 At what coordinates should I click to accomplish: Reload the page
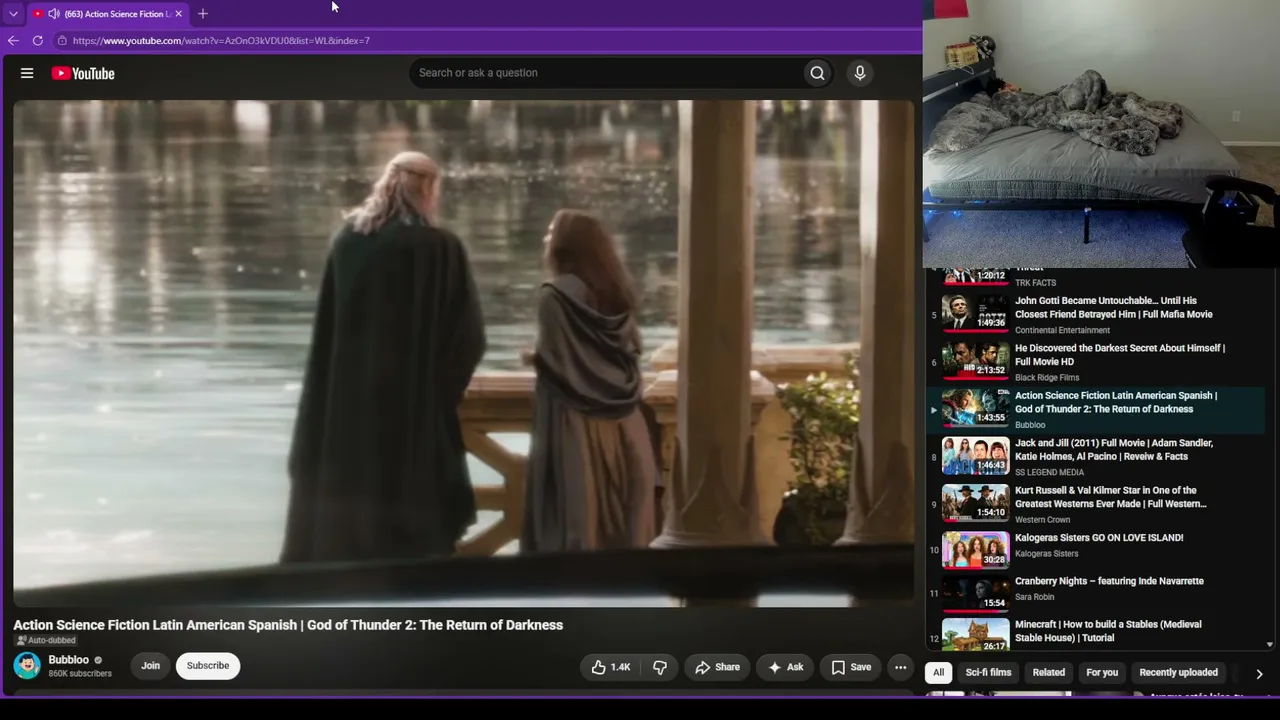pyautogui.click(x=37, y=41)
